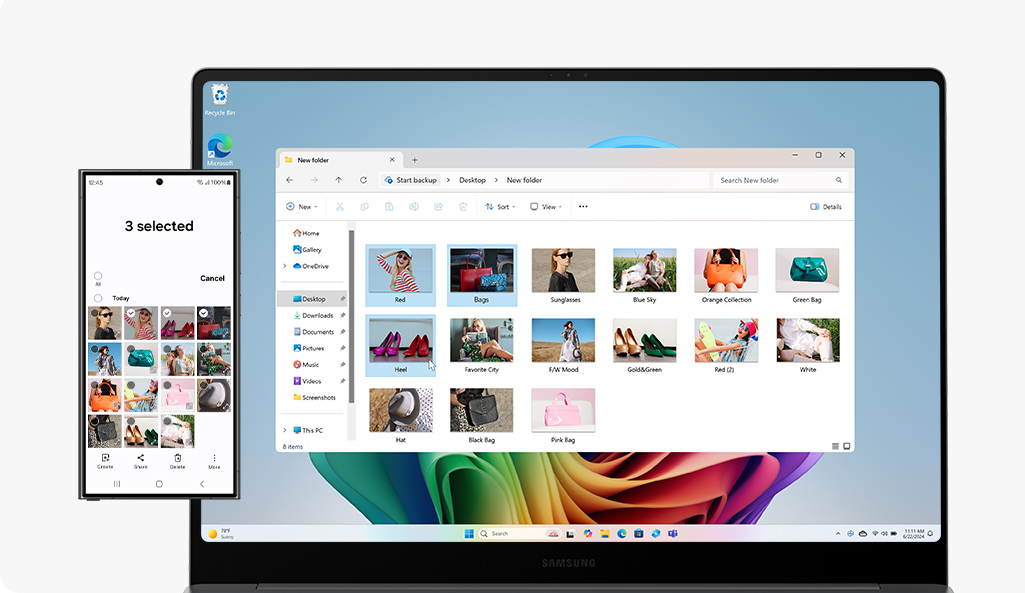Click the Delete trash icon in Explorer toolbar
The width and height of the screenshot is (1025, 593).
[463, 207]
